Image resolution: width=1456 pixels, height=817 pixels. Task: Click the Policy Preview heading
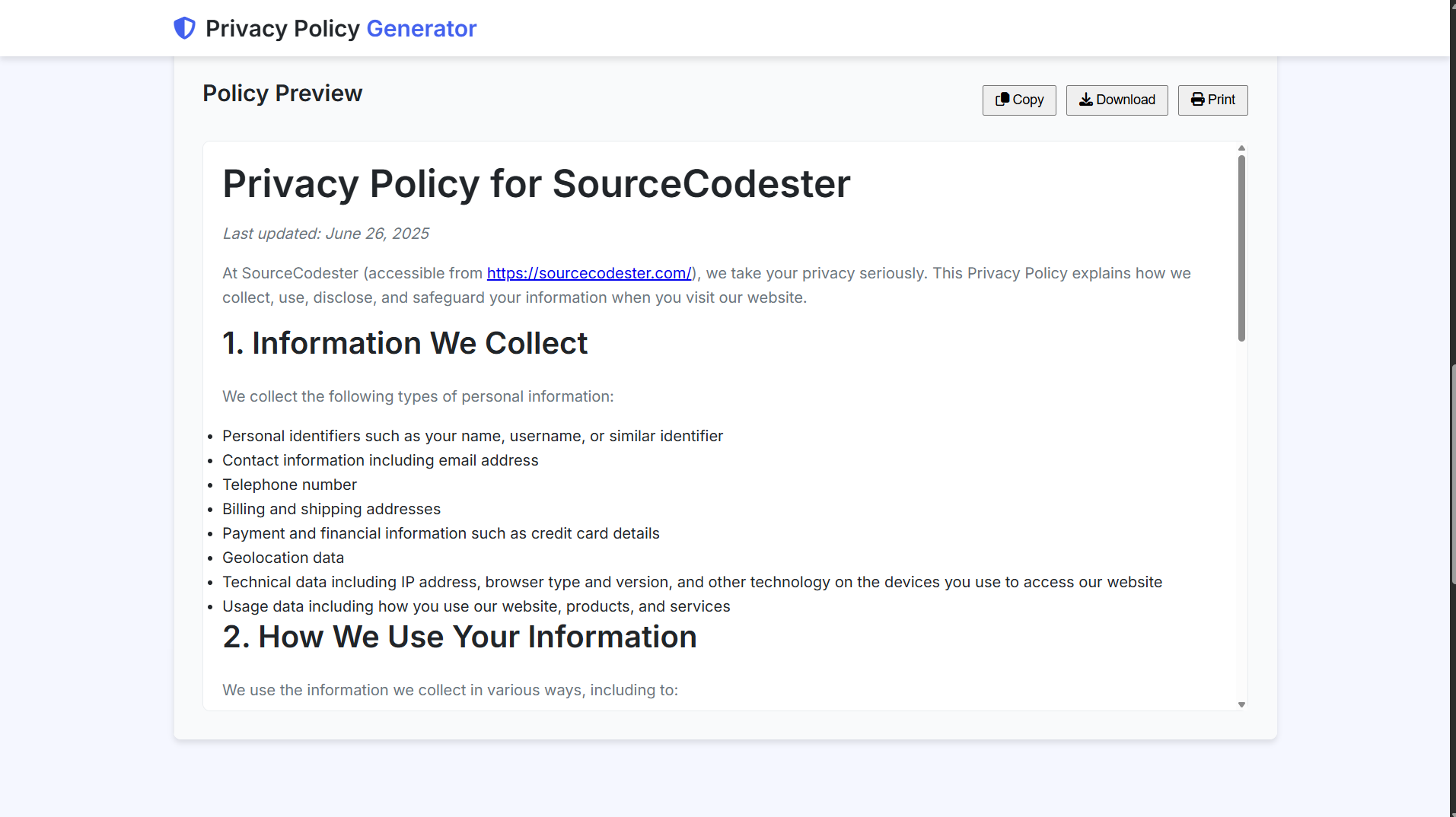point(282,93)
